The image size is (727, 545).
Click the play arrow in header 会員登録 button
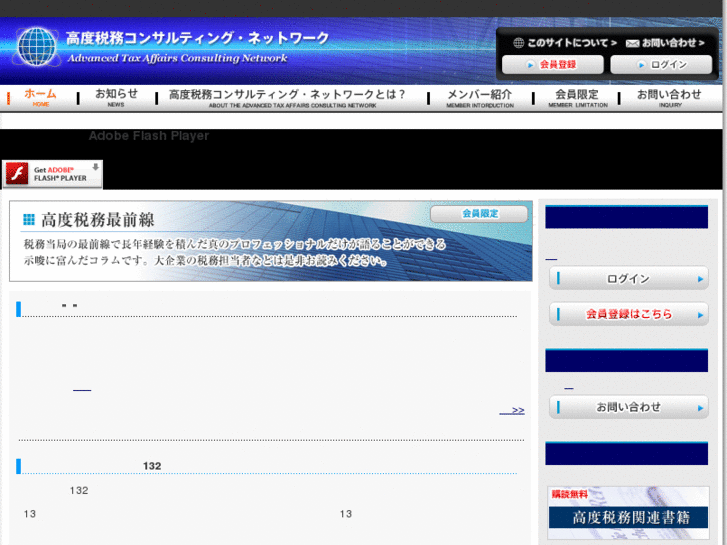530,65
